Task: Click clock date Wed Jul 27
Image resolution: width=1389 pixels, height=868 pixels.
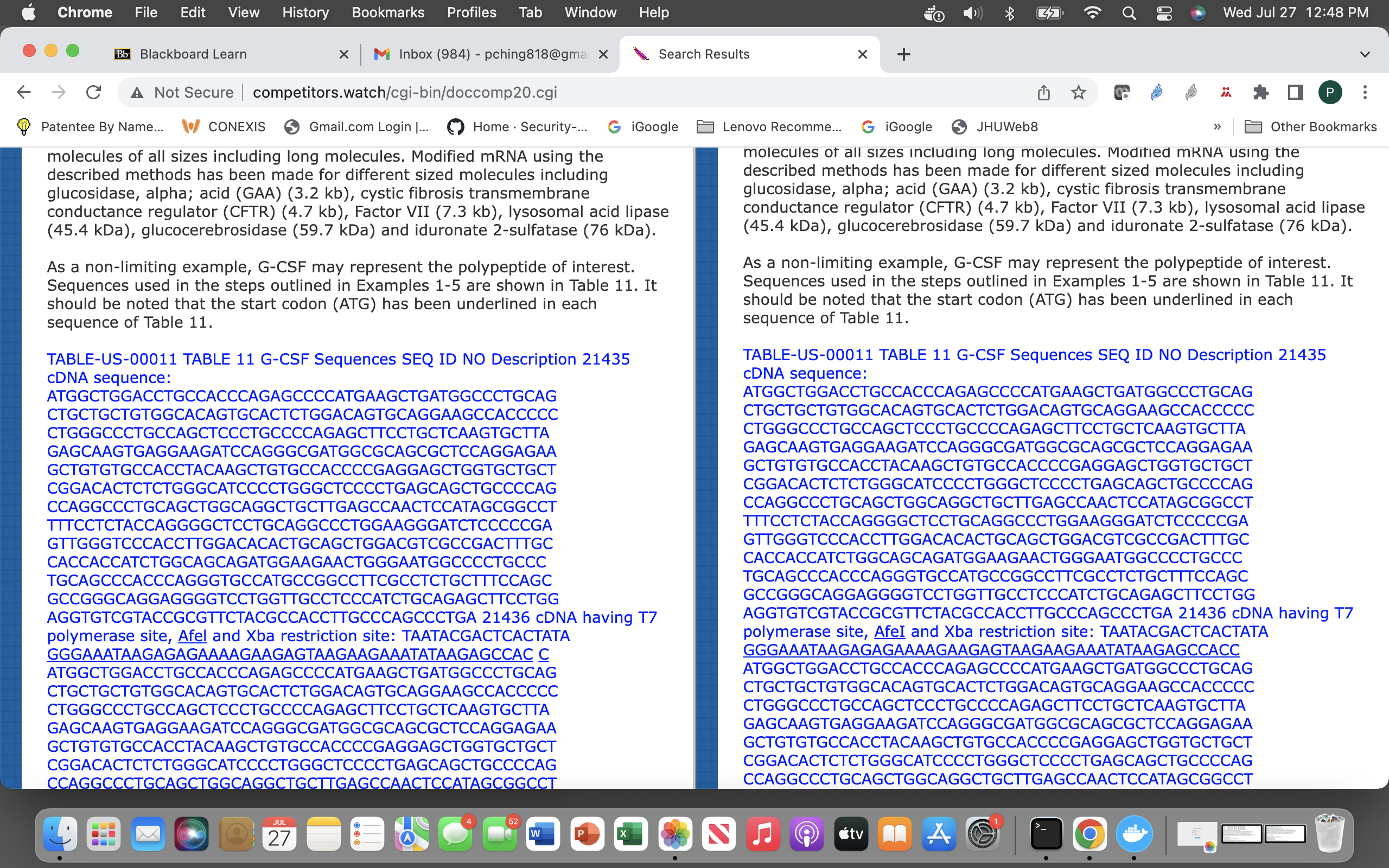Action: tap(1260, 12)
